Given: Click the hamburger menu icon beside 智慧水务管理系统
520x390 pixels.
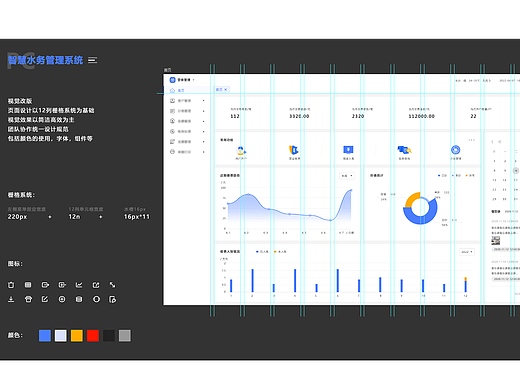Looking at the screenshot, I should coord(93,60).
